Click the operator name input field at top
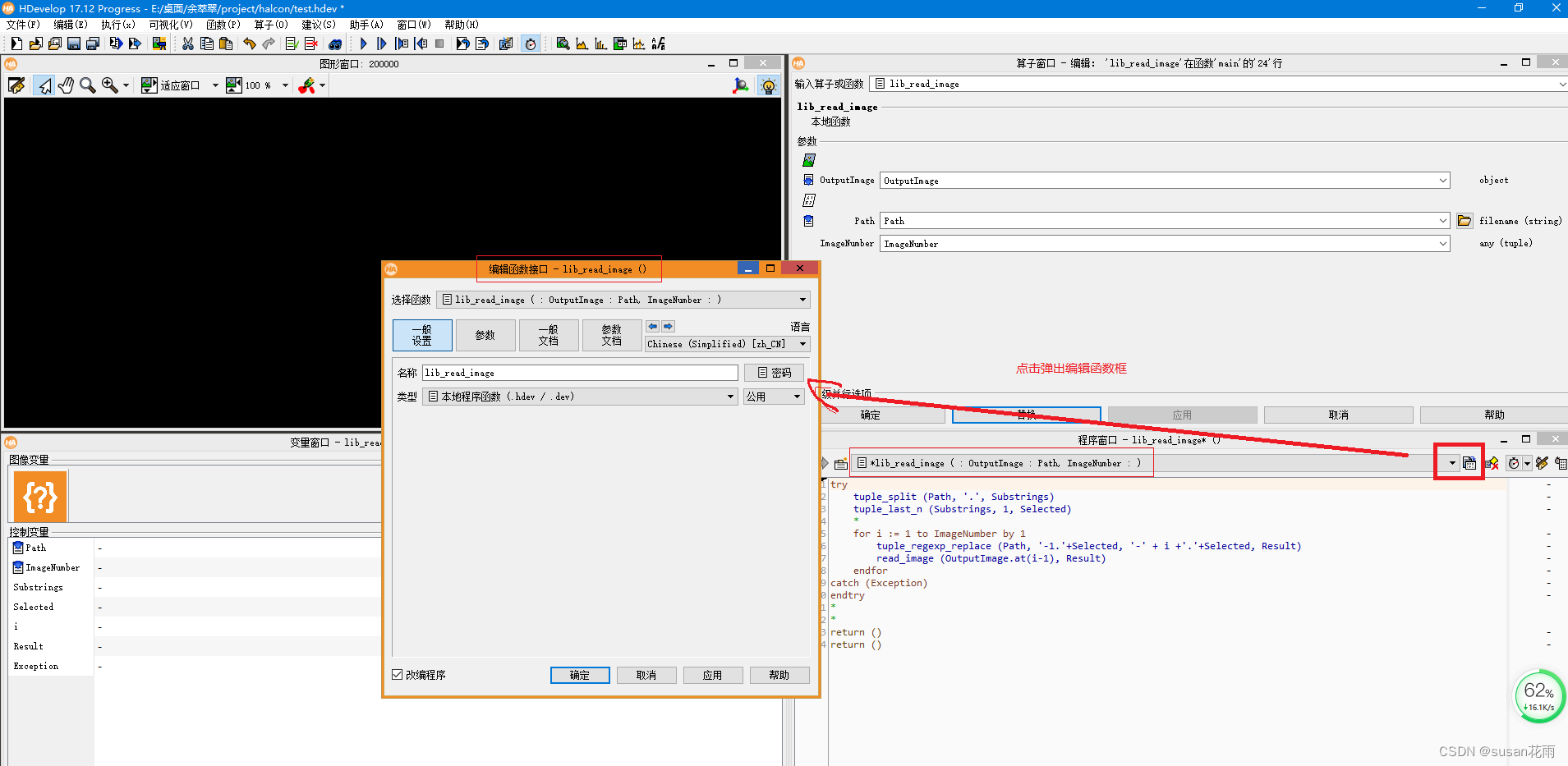Viewport: 1568px width, 766px height. pos(1218,84)
